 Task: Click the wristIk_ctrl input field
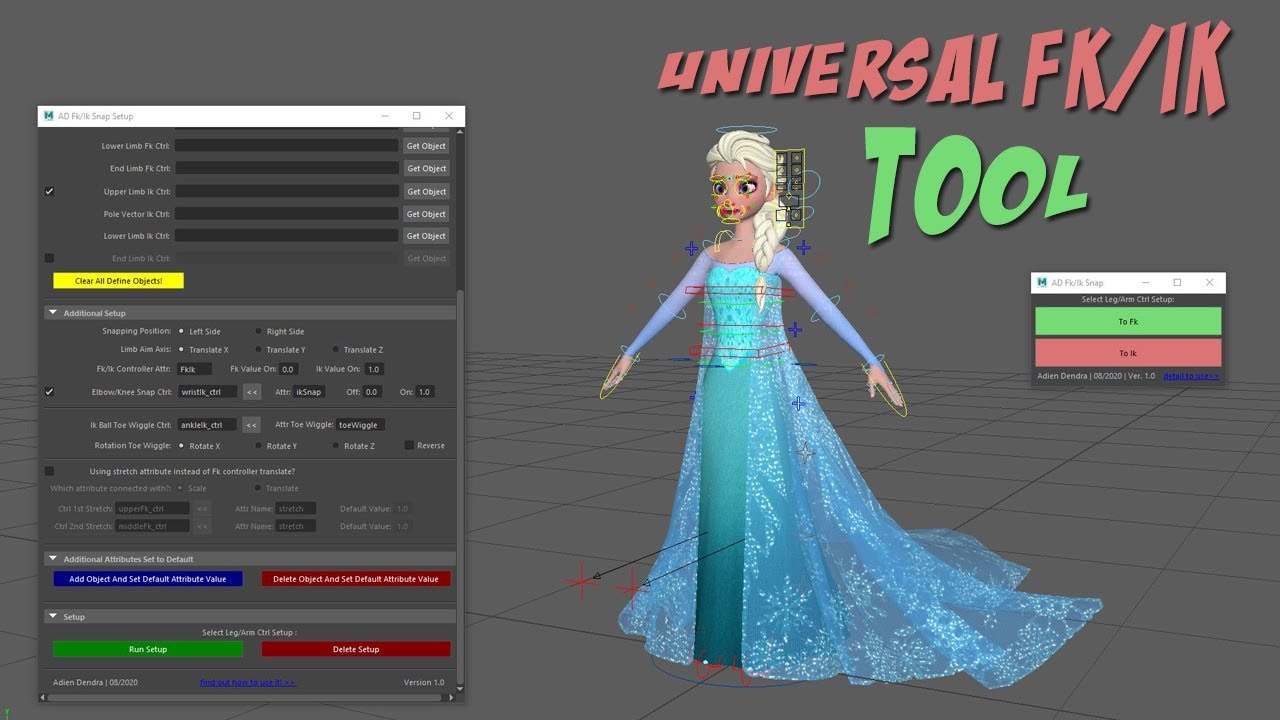tap(207, 392)
